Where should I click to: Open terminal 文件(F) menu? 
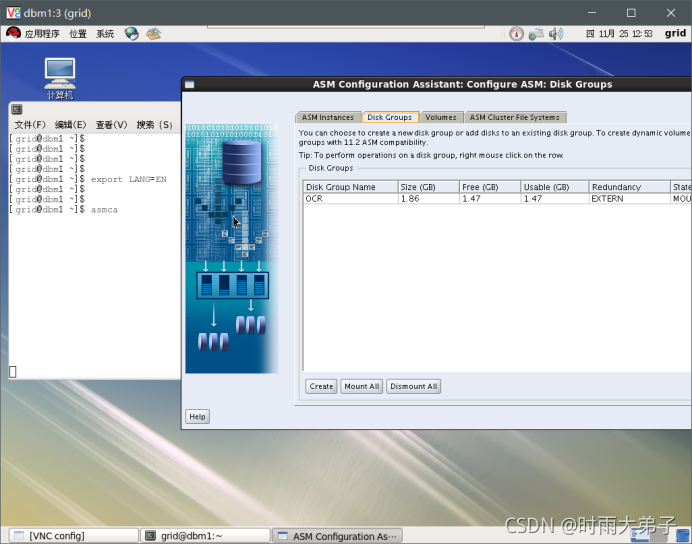[30, 125]
